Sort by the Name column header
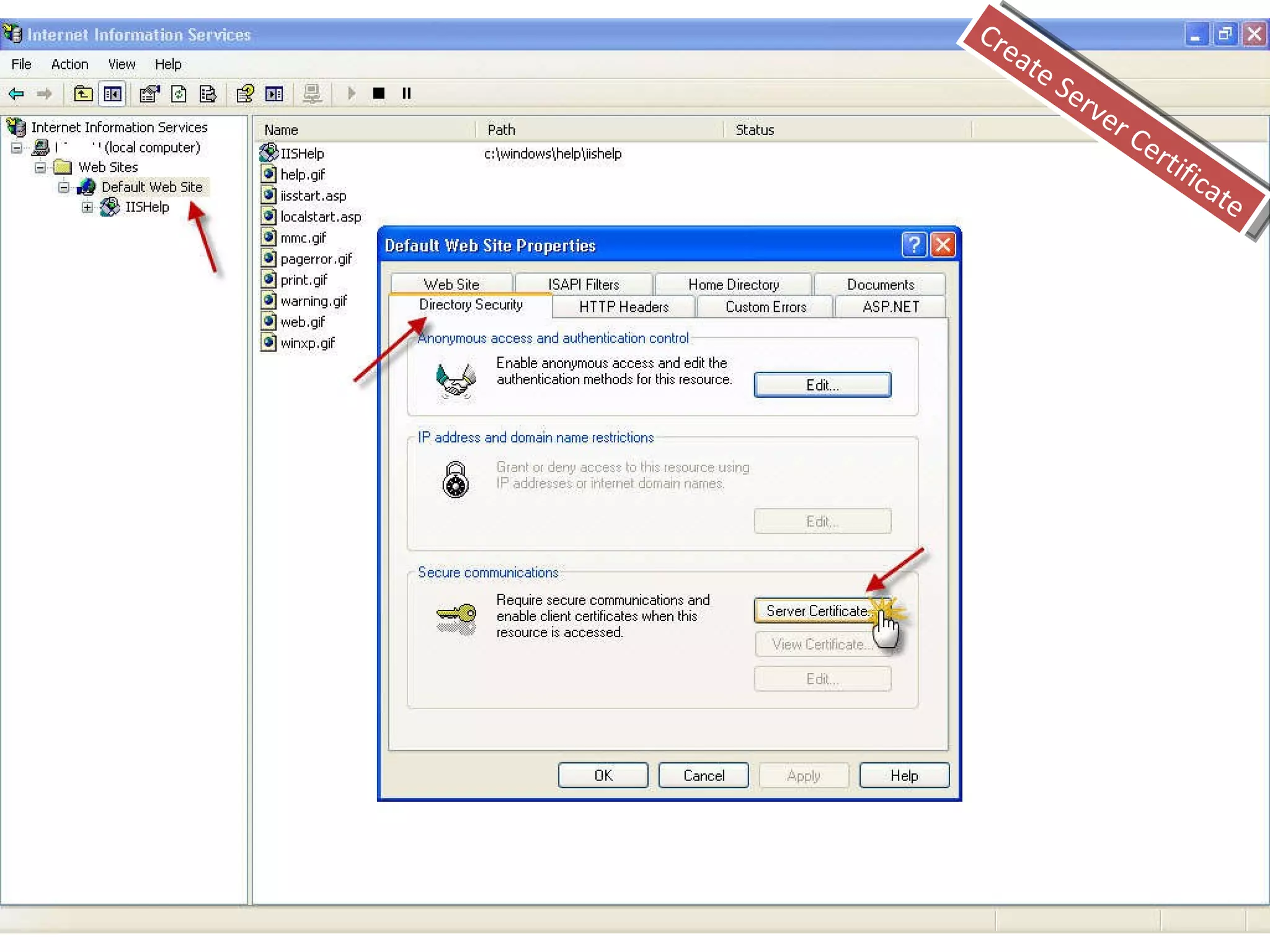Image resolution: width=1270 pixels, height=952 pixels. [x=365, y=130]
